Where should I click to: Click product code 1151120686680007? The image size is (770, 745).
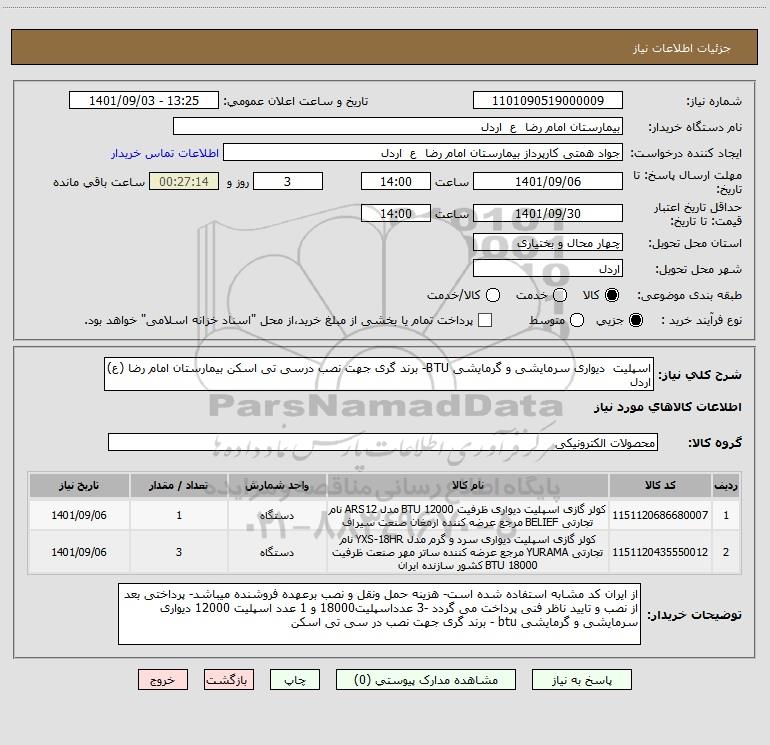(x=660, y=515)
